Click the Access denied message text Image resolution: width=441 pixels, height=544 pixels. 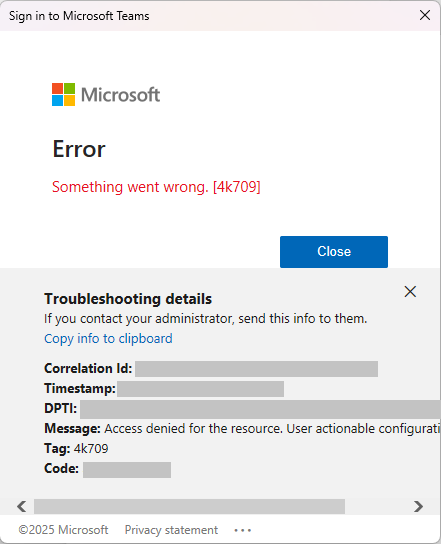[272, 429]
